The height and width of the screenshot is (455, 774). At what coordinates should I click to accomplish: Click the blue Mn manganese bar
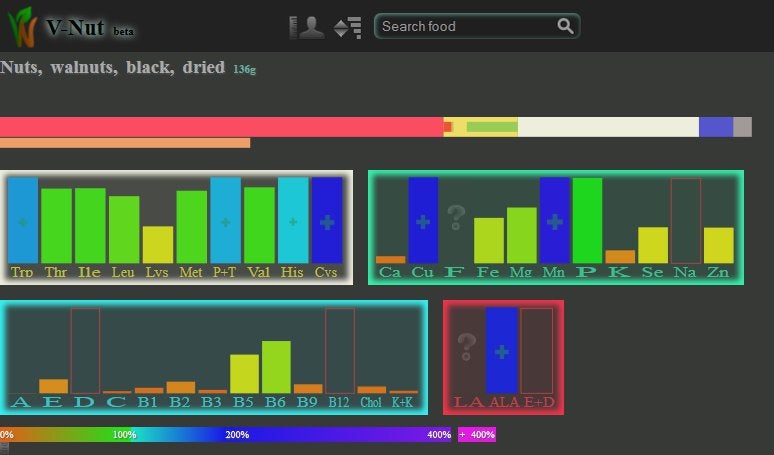[x=555, y=220]
